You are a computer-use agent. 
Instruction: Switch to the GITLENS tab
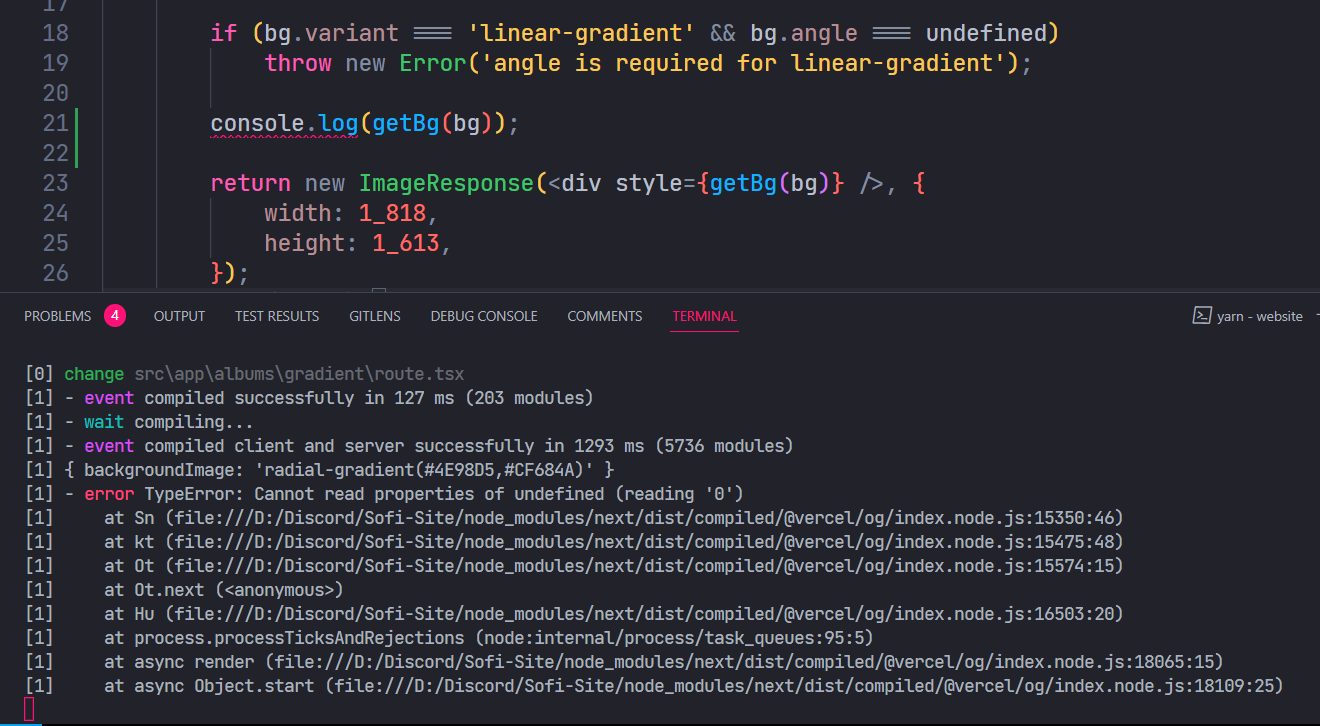[x=375, y=316]
